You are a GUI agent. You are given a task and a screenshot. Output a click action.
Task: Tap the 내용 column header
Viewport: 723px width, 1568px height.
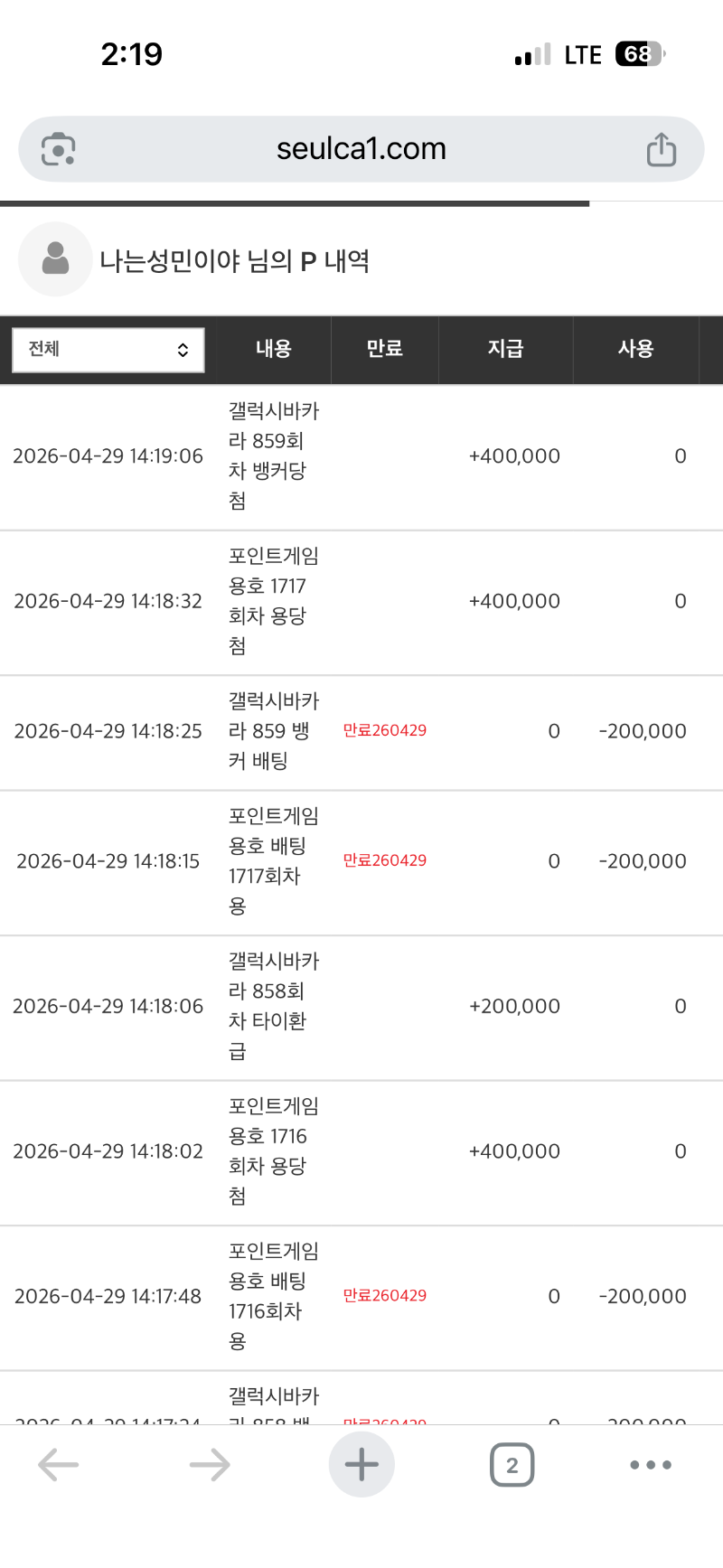point(273,349)
